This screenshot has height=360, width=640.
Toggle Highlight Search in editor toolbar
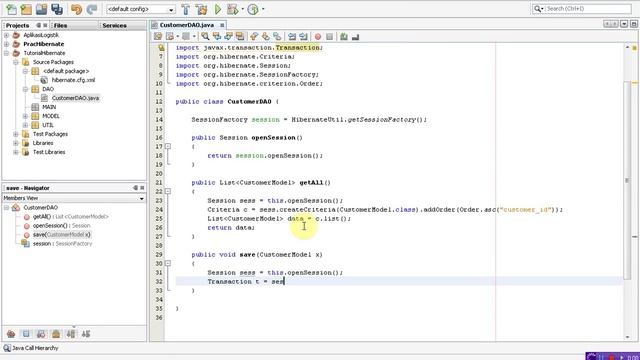240,37
